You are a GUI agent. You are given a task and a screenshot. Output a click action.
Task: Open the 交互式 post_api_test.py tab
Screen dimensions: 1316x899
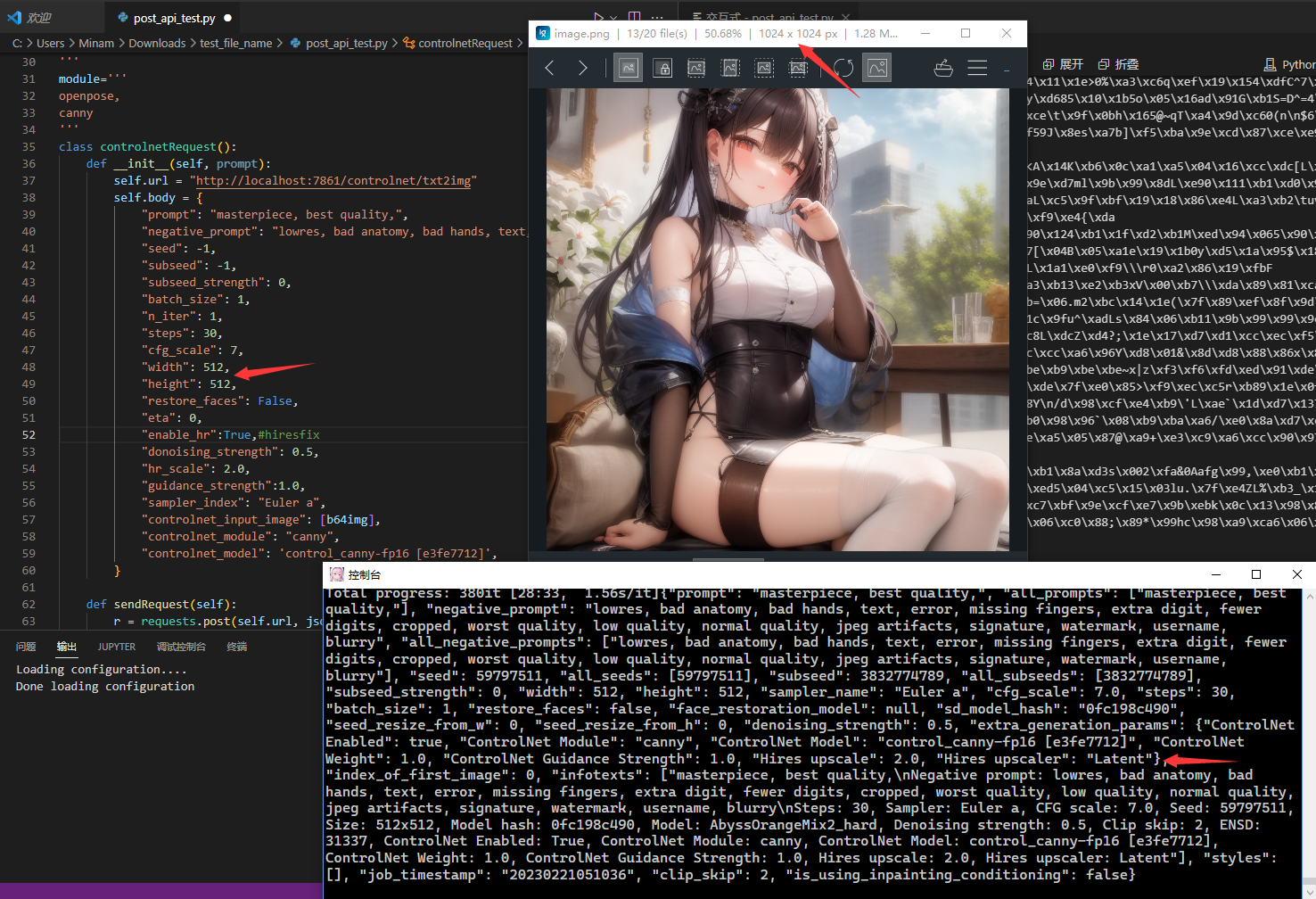coord(769,17)
